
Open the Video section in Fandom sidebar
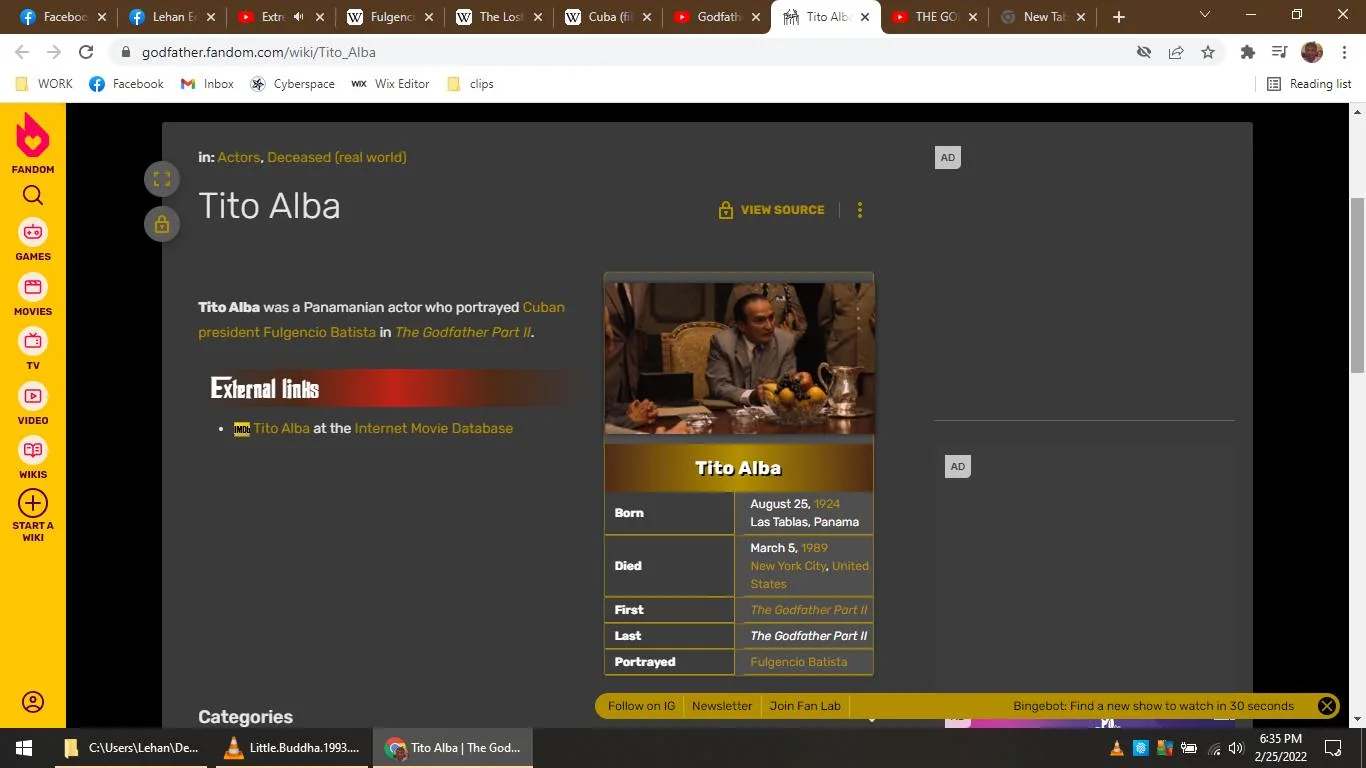33,403
